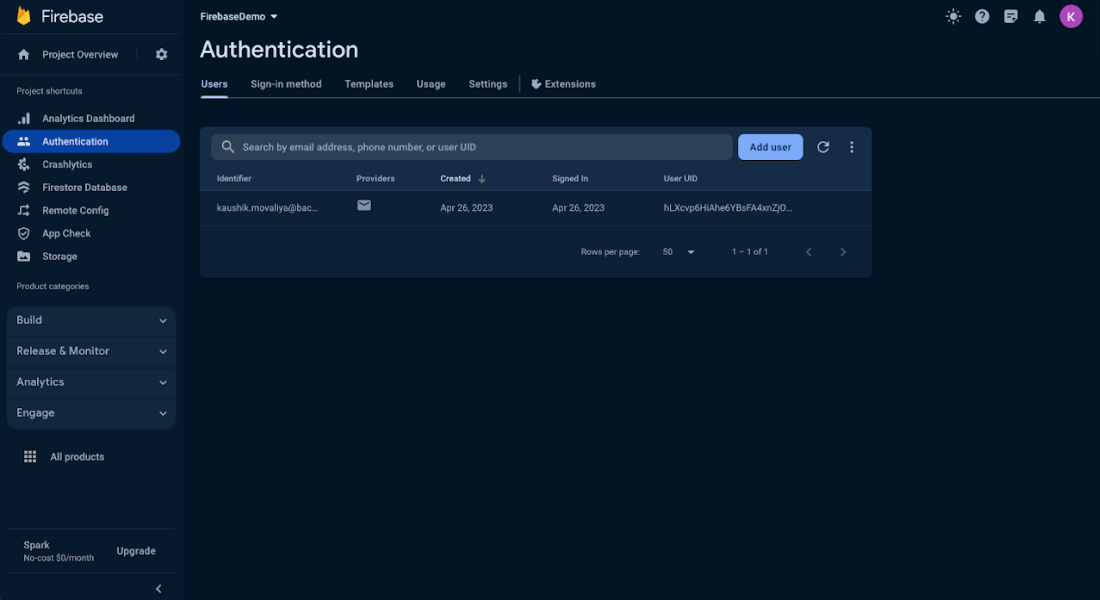This screenshot has height=600, width=1100.
Task: Click the Firebase flame logo
Action: [x=24, y=16]
